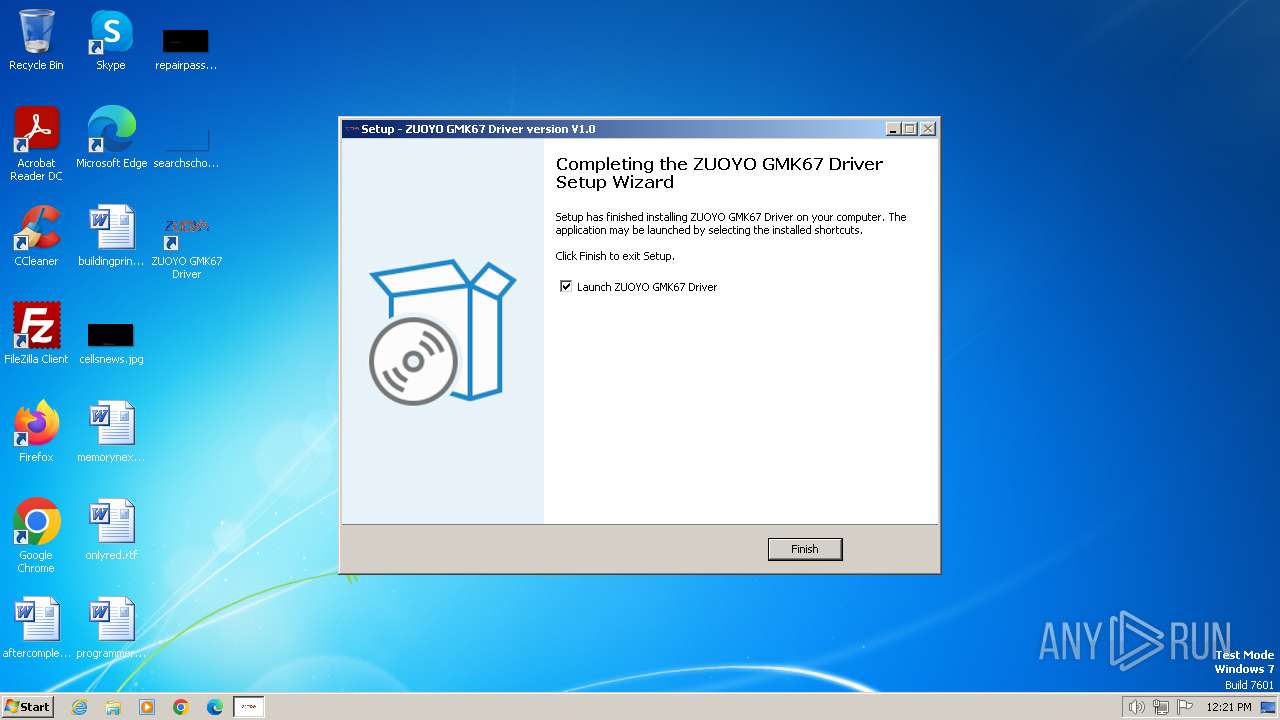Open ZUOYO GMK67 Driver desktop shortcut
Screen dimensions: 1280x720
pos(186,247)
